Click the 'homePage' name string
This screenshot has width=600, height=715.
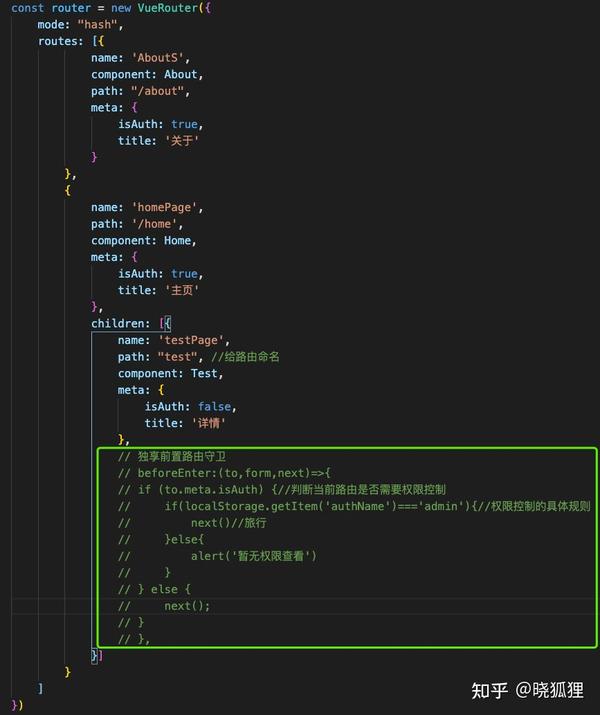point(164,207)
